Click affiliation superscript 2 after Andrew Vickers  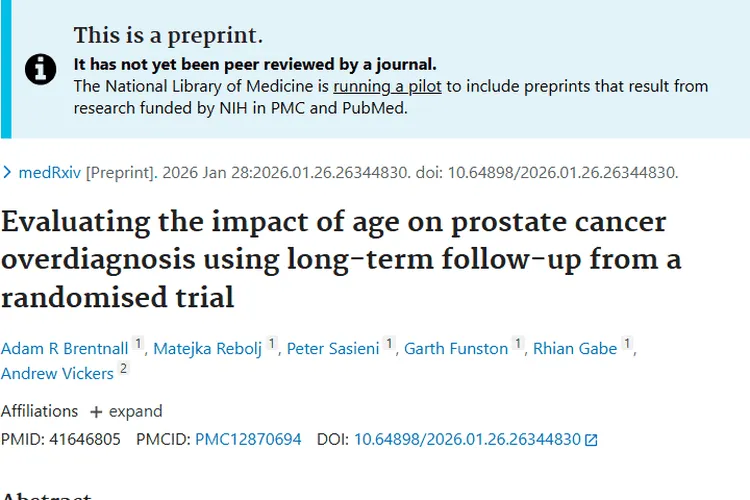click(123, 369)
